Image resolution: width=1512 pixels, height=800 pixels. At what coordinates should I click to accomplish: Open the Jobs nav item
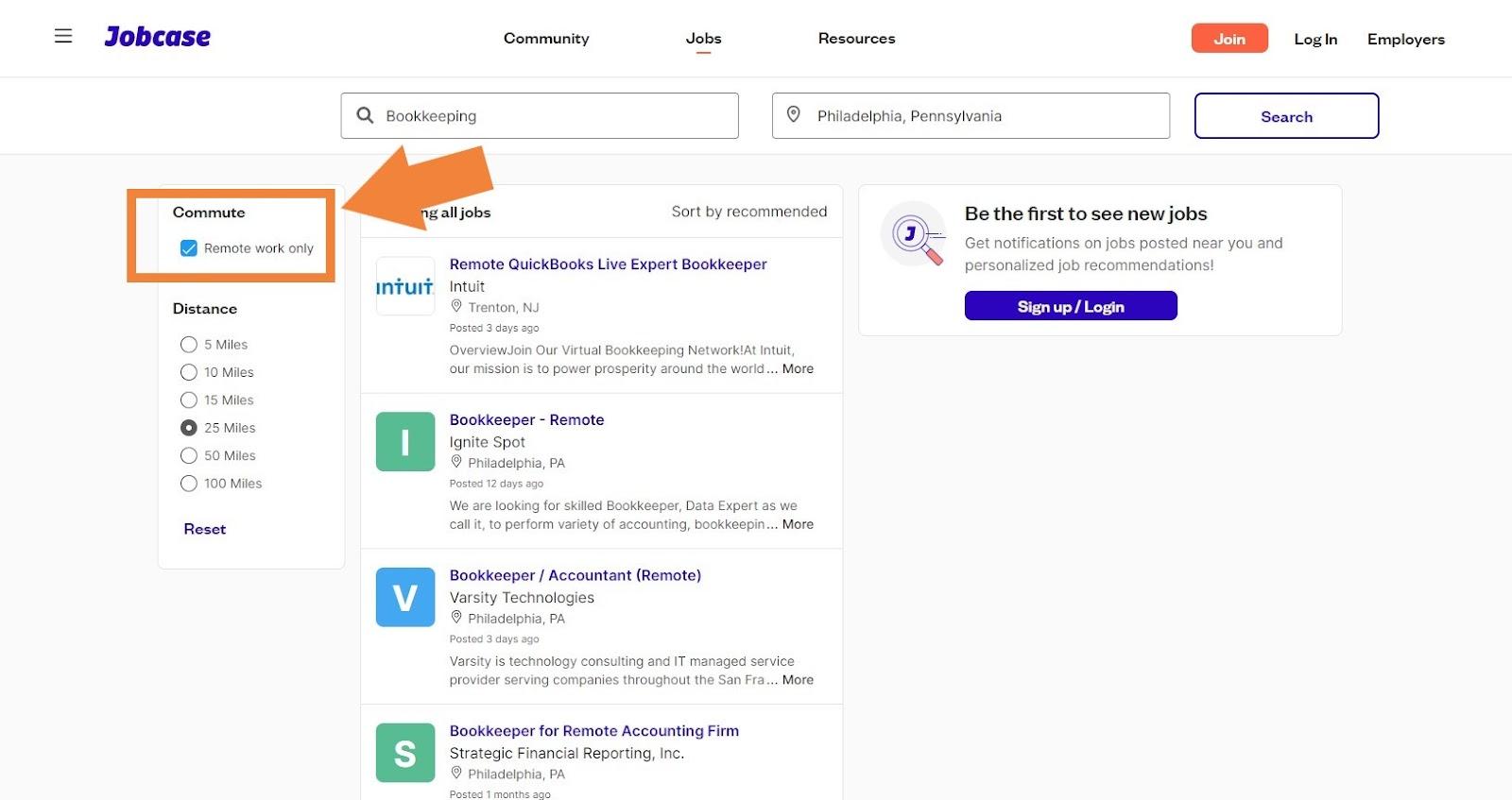[703, 39]
